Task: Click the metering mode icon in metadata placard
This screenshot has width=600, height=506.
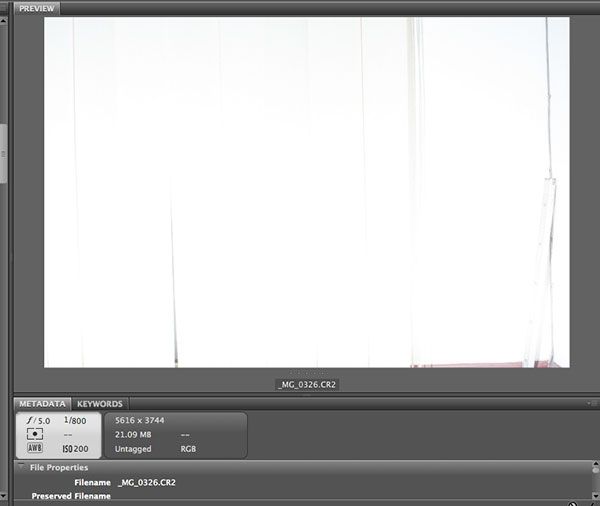Action: click(35, 435)
